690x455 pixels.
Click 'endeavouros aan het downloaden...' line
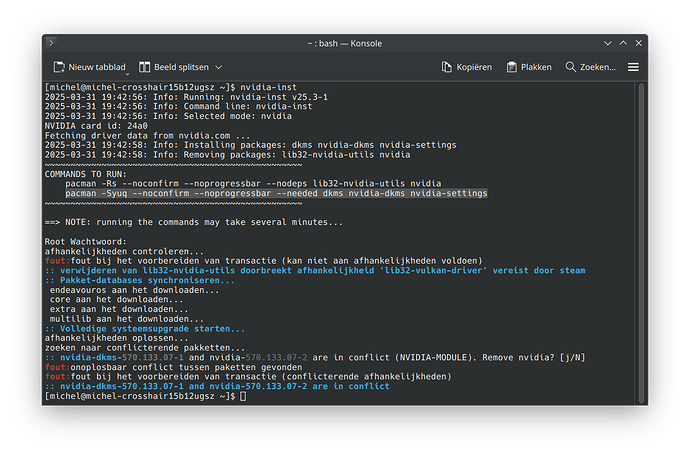coord(134,290)
